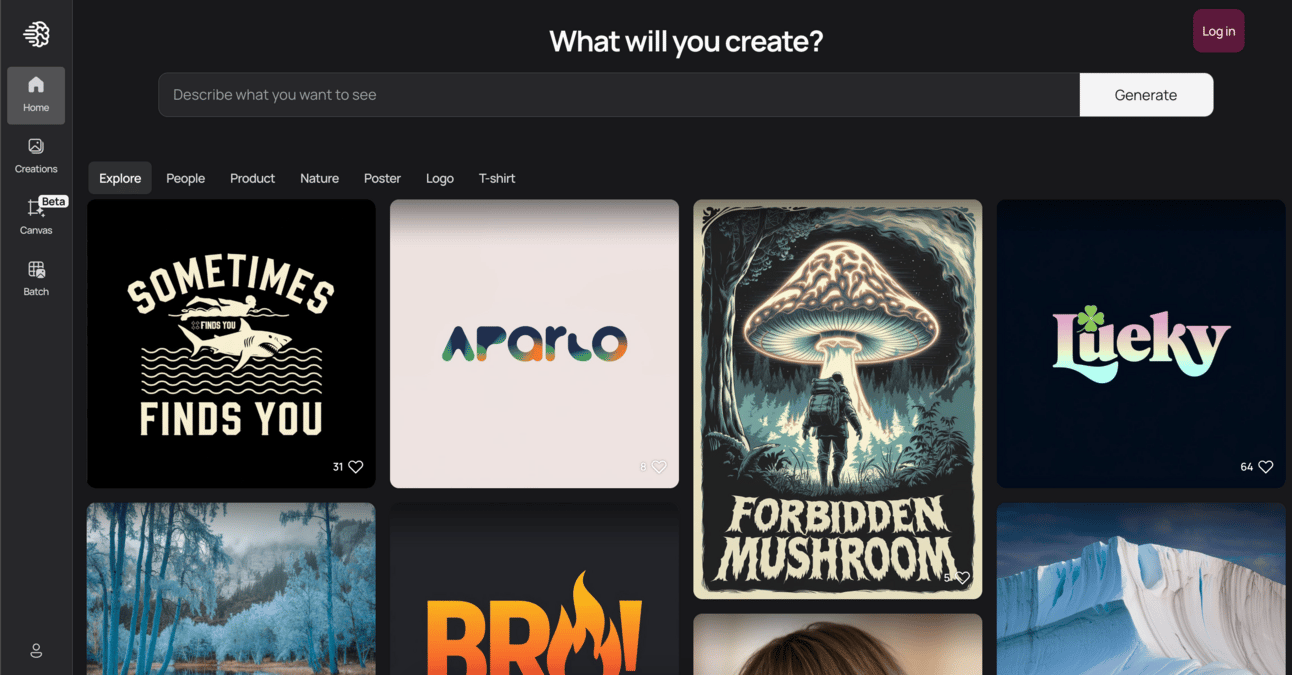1292x675 pixels.
Task: Open the brown-haired portrait thumbnail
Action: tap(838, 645)
